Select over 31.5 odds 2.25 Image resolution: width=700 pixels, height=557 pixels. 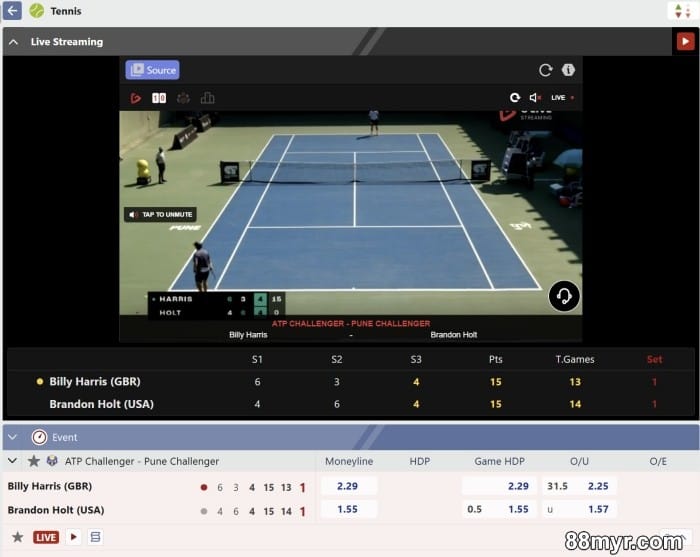(579, 486)
